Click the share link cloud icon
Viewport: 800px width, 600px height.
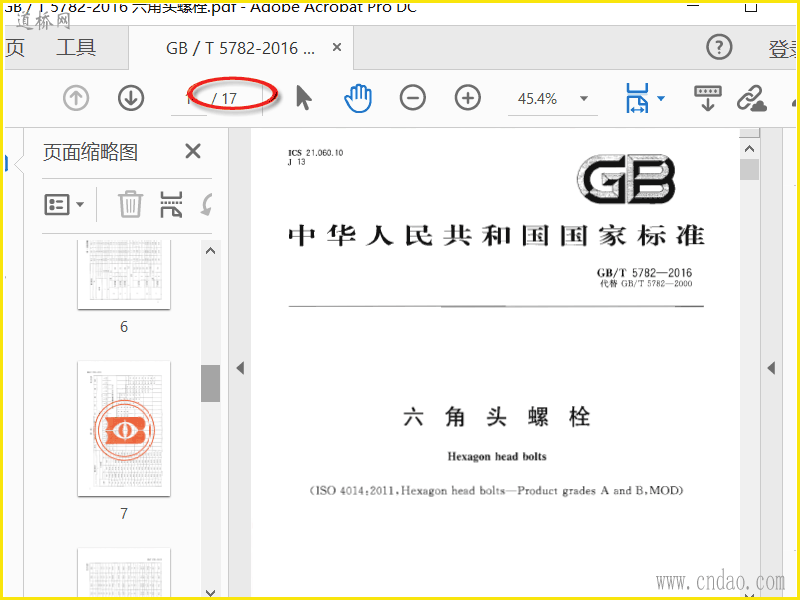click(752, 98)
